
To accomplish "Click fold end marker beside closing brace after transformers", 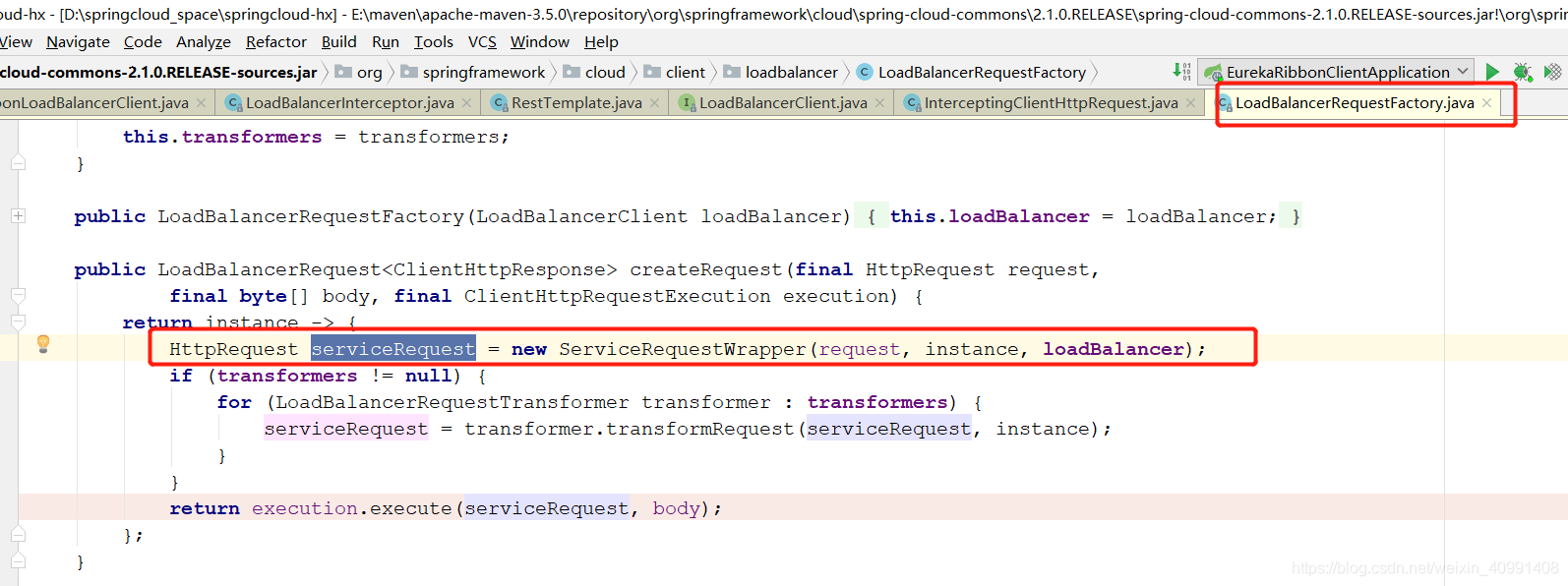I will point(18,163).
